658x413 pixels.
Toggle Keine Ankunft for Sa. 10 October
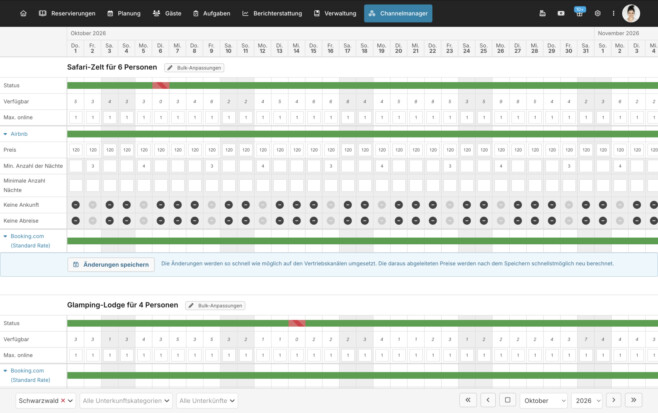(229, 205)
